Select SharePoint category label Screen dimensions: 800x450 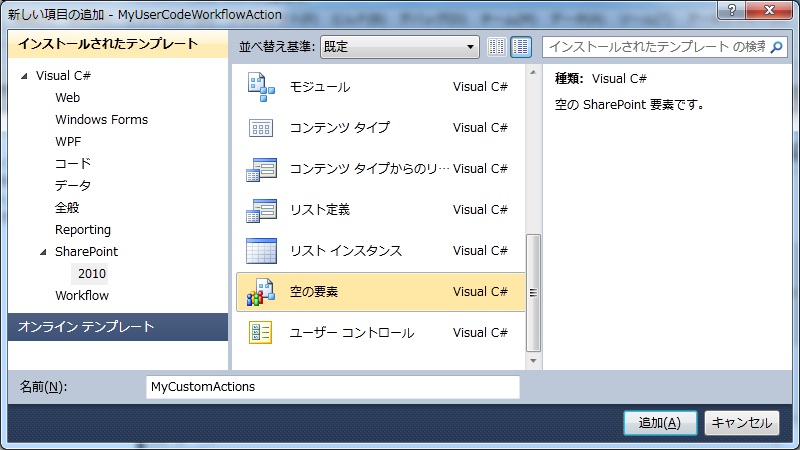click(x=86, y=252)
